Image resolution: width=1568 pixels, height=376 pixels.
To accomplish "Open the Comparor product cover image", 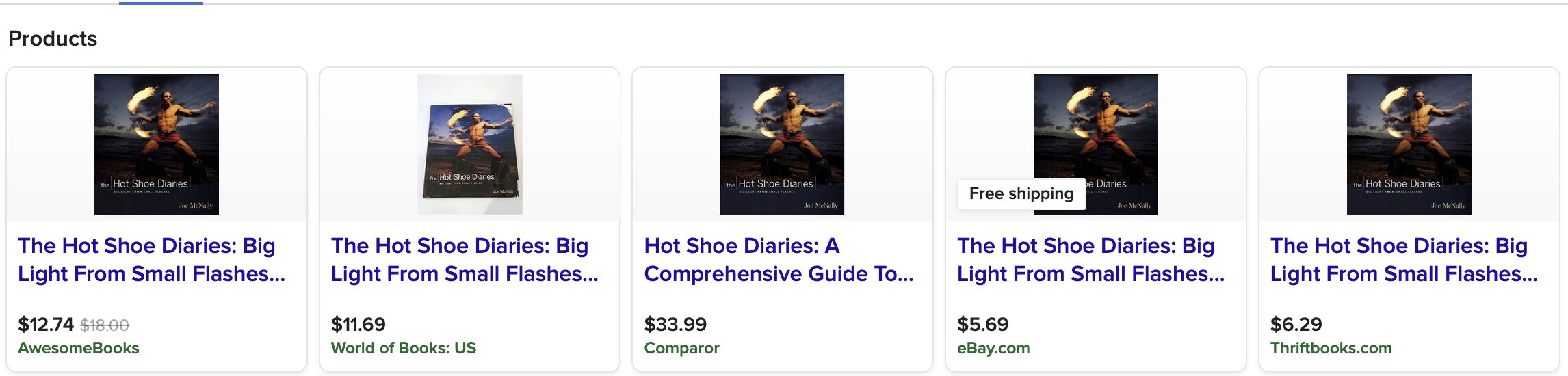I will pyautogui.click(x=782, y=144).
